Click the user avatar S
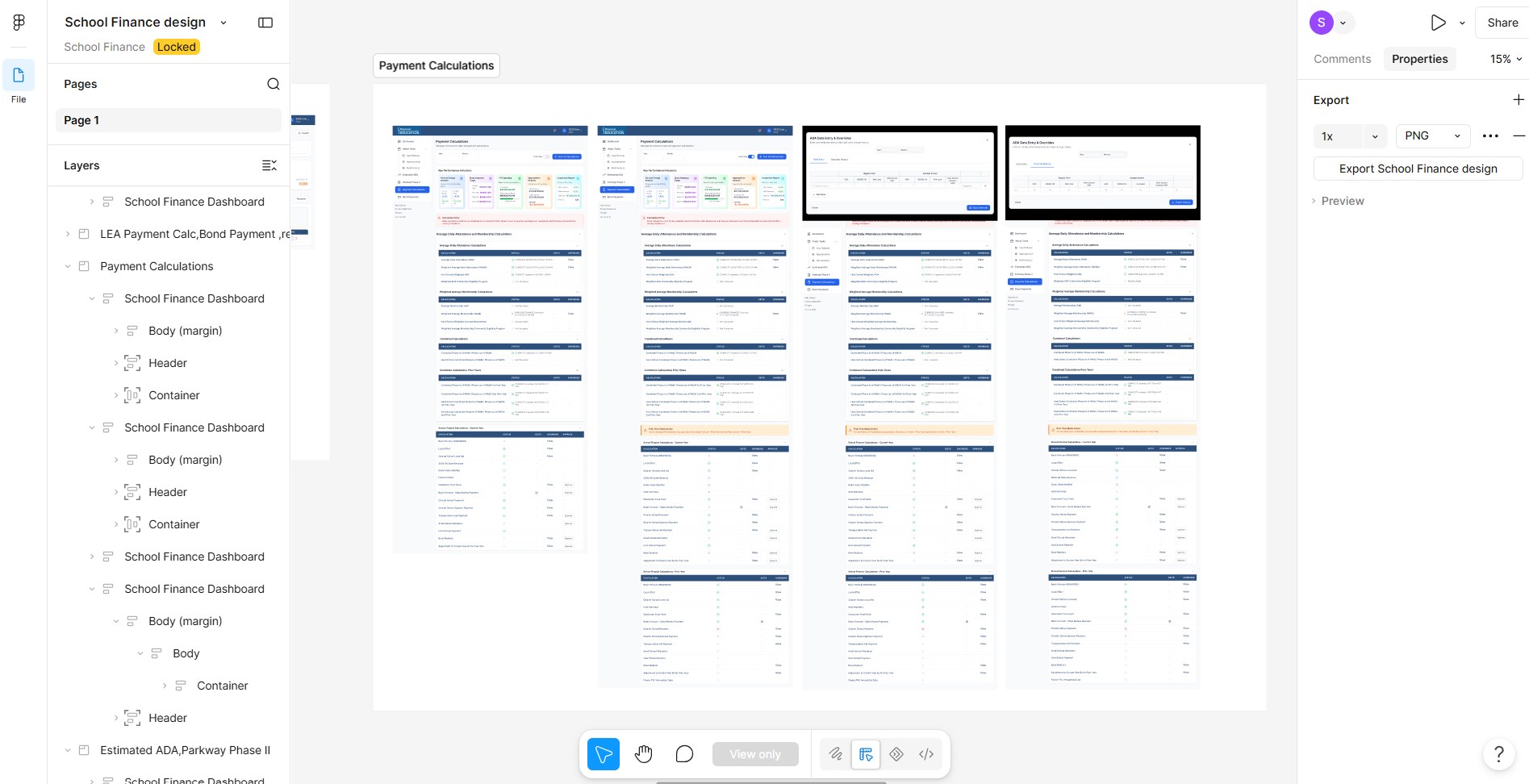Image resolution: width=1529 pixels, height=784 pixels. click(x=1321, y=23)
